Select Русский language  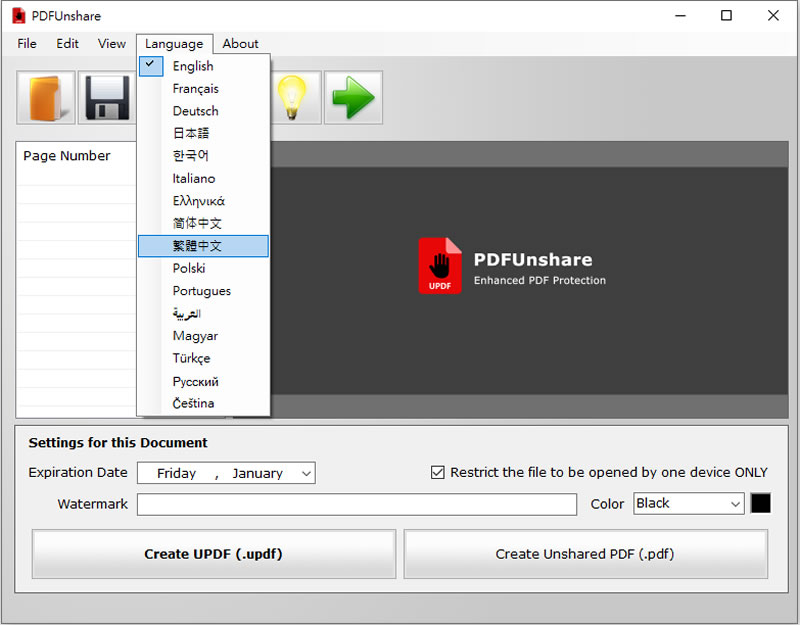pos(203,381)
